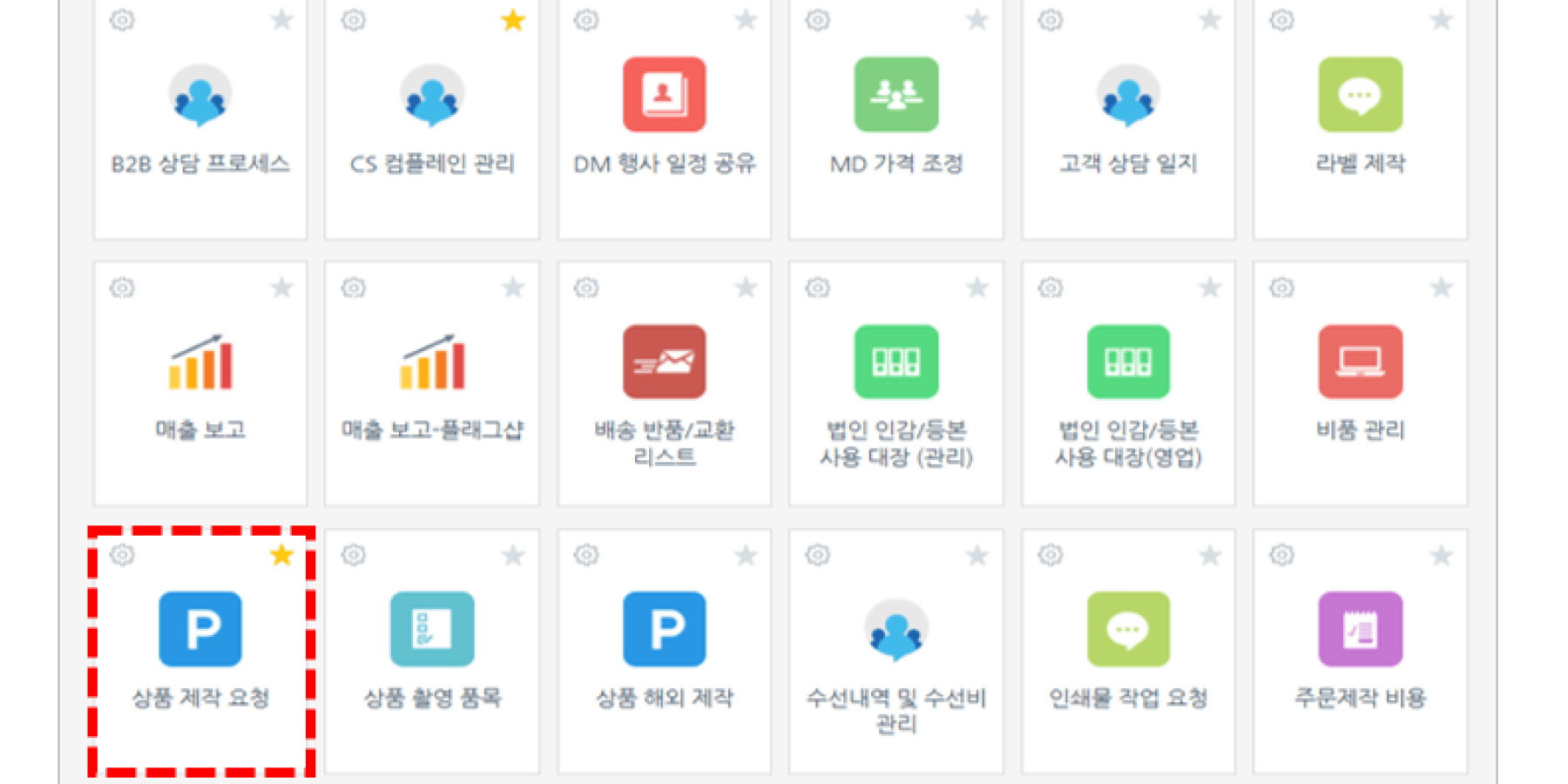Image resolution: width=1568 pixels, height=784 pixels.
Task: Click the 라벨 제작 label
Action: pyautogui.click(x=1361, y=163)
